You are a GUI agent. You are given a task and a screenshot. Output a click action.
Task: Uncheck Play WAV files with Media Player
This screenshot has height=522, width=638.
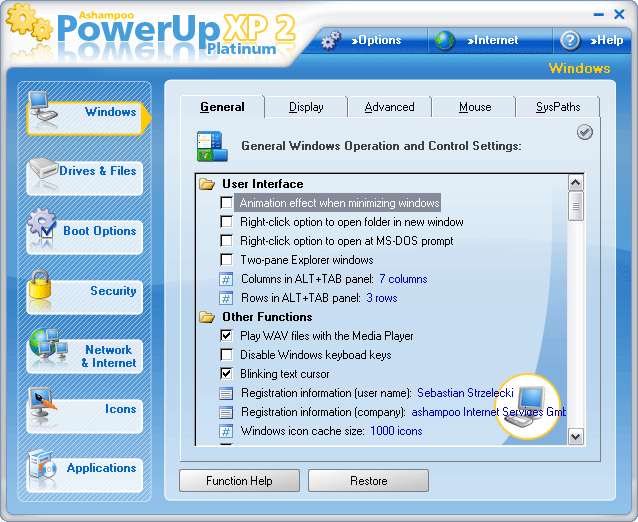(227, 336)
